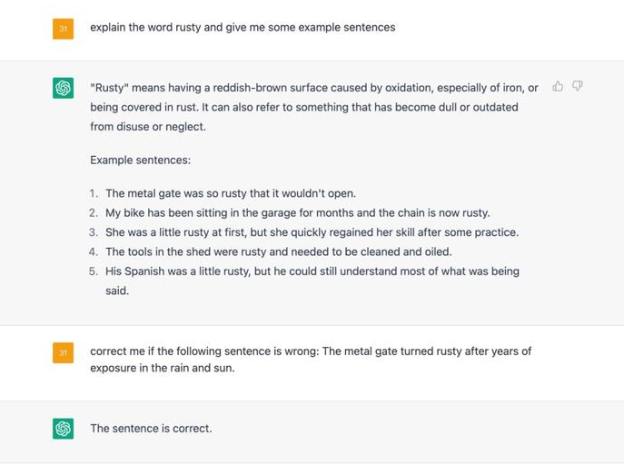Click example sentence 5 about rusty Spanish
Viewport: 636px width, 464px height.
(x=311, y=271)
